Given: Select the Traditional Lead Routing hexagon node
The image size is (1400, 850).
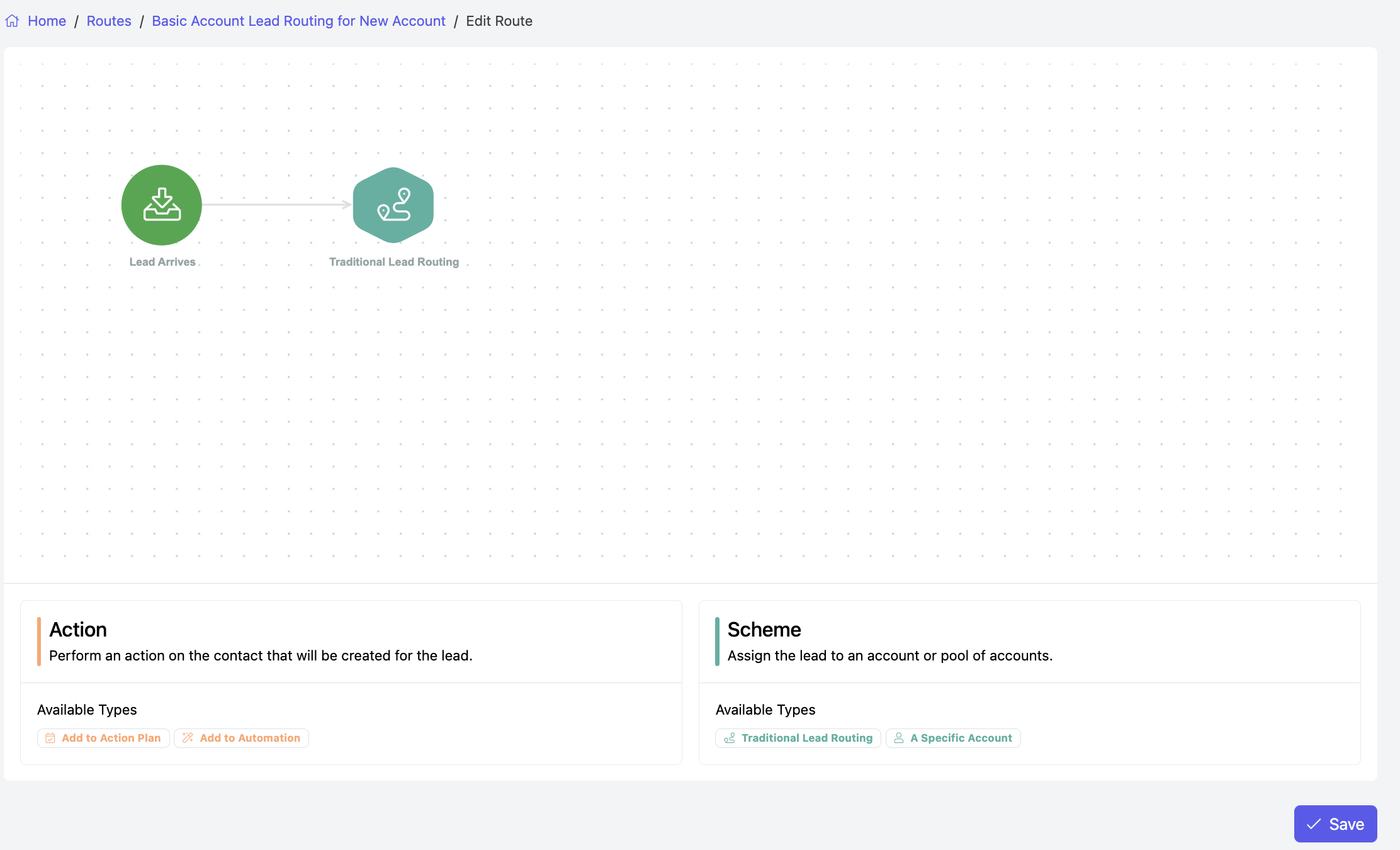Looking at the screenshot, I should [x=393, y=205].
